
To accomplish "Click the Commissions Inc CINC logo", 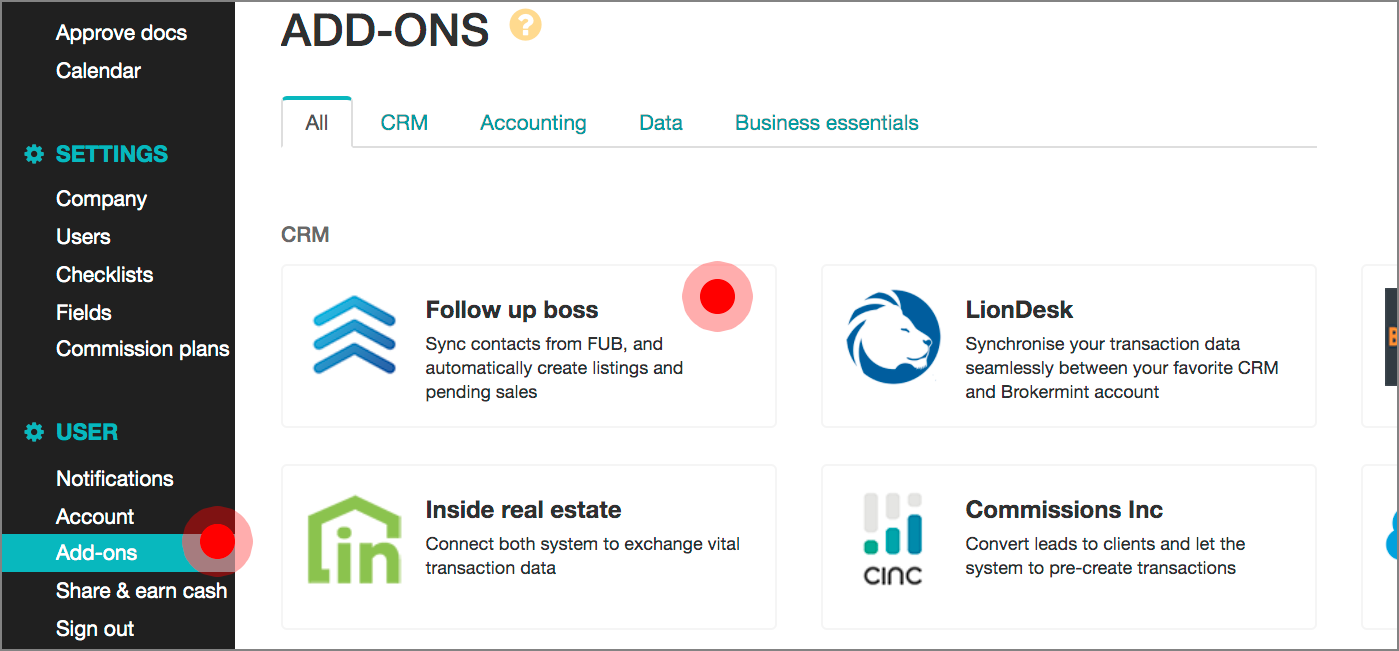I will [x=893, y=538].
